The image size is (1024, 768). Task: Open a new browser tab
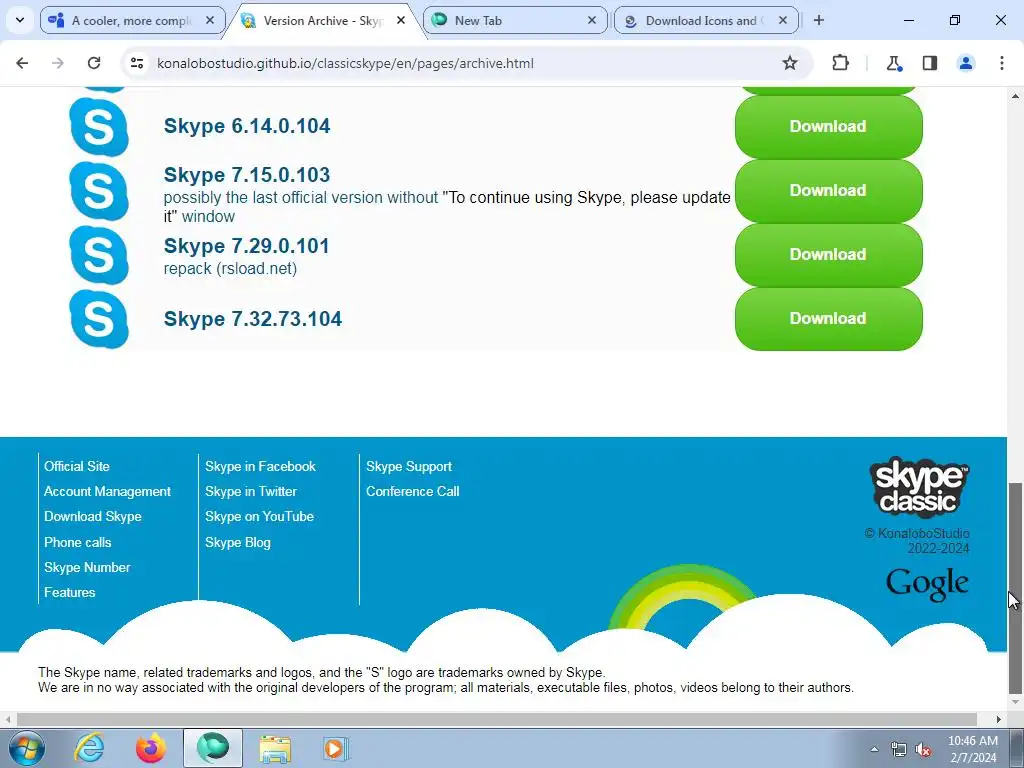point(819,20)
